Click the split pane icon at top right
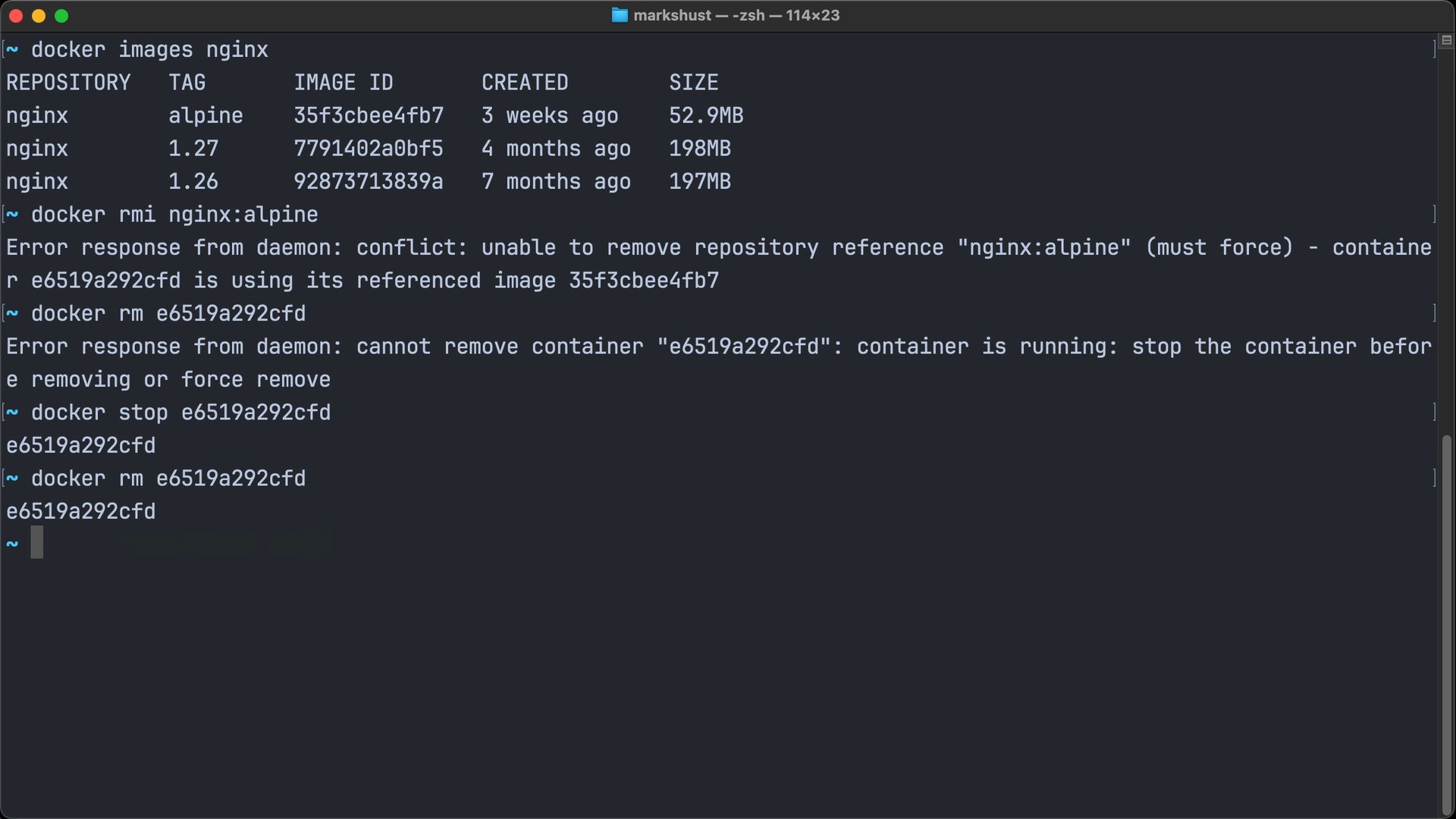Screen dimensions: 1456x819 1446,40
